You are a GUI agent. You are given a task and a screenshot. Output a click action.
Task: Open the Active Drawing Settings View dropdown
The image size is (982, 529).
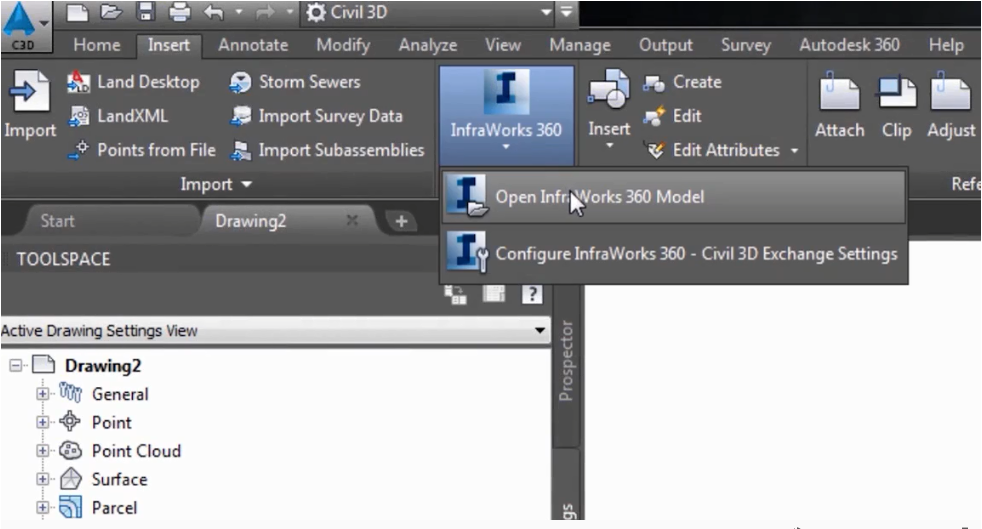pos(539,330)
